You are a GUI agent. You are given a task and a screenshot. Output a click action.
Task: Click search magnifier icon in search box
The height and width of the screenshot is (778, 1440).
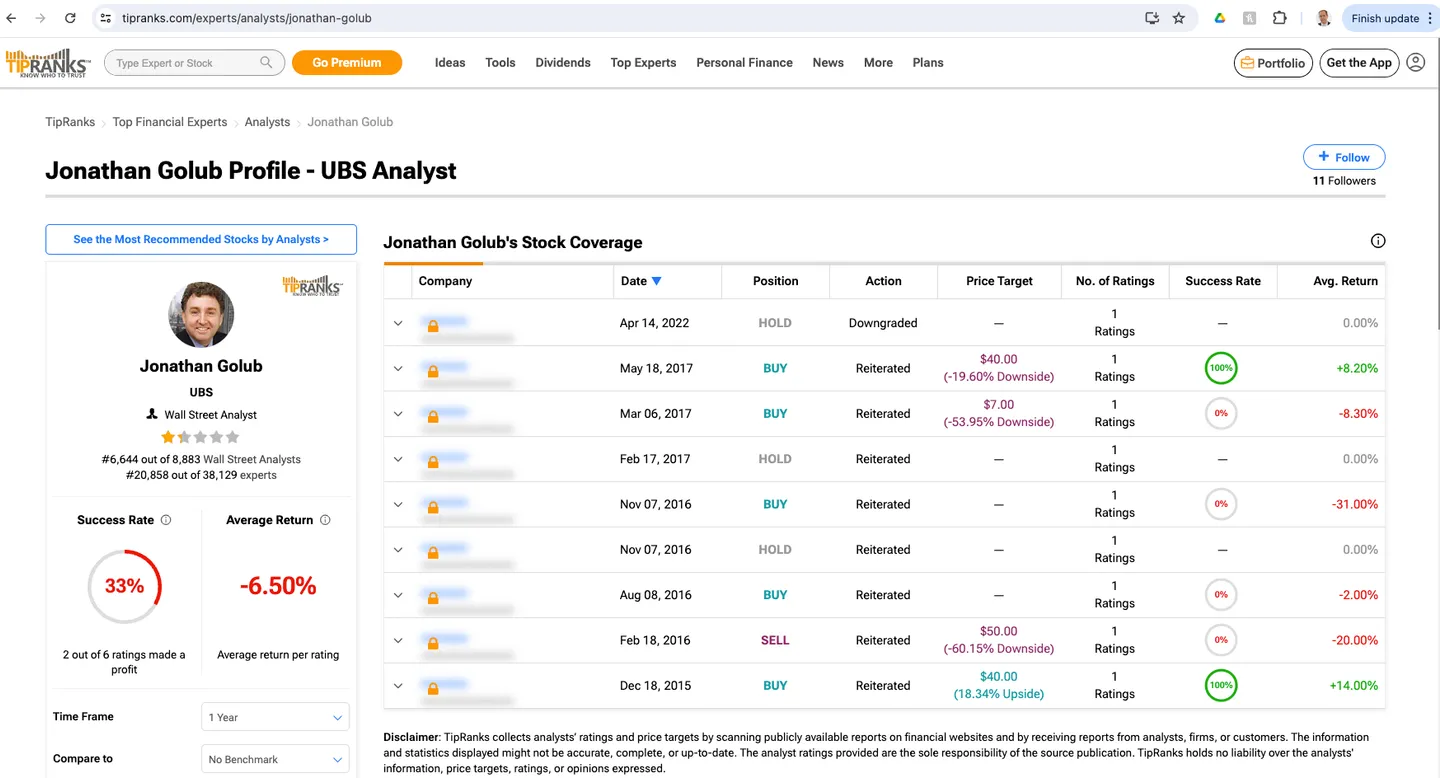(266, 62)
